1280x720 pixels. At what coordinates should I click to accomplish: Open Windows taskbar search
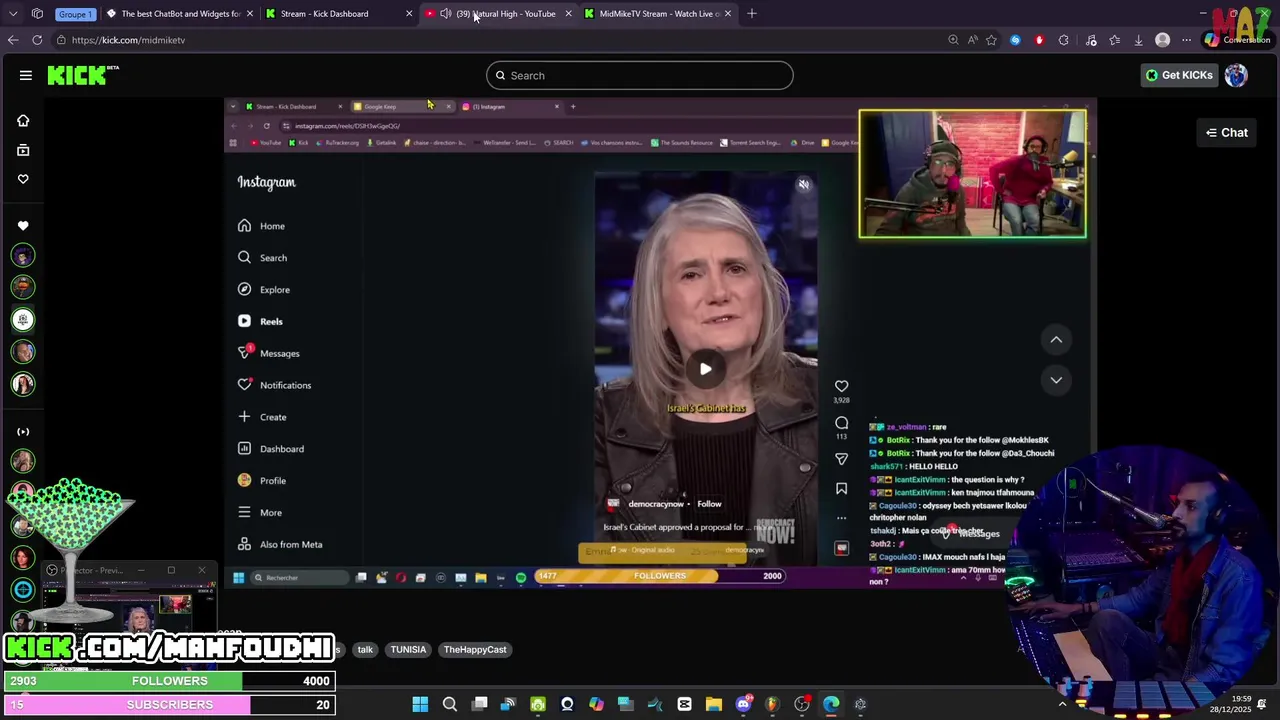[x=450, y=704]
